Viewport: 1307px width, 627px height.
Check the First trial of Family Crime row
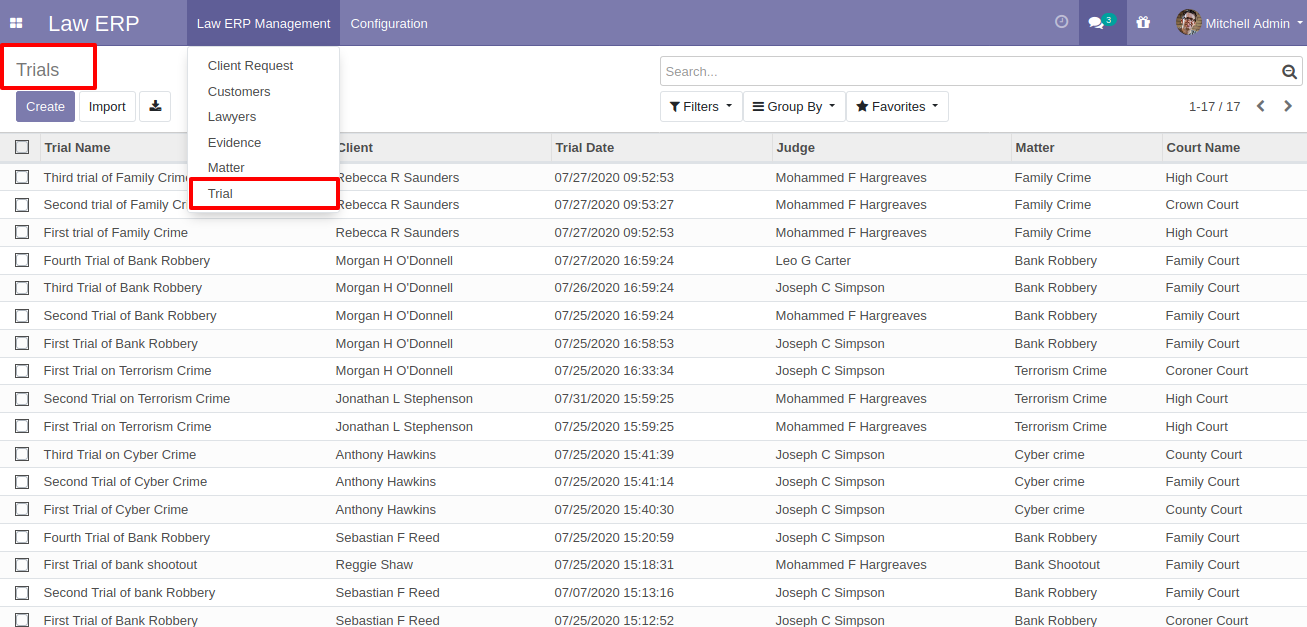tap(22, 232)
